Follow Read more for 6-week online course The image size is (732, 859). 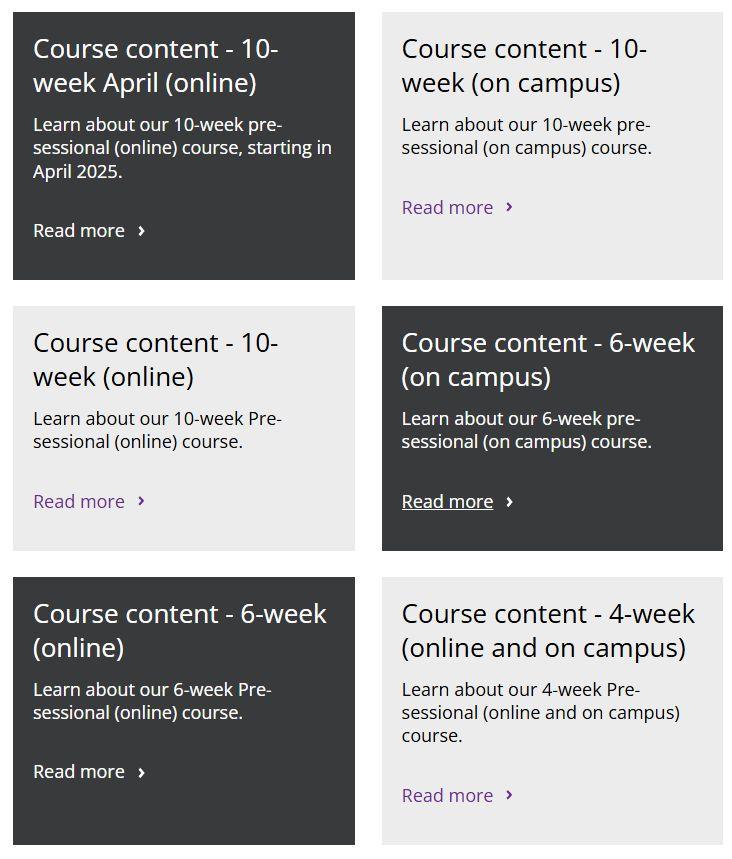click(x=79, y=772)
